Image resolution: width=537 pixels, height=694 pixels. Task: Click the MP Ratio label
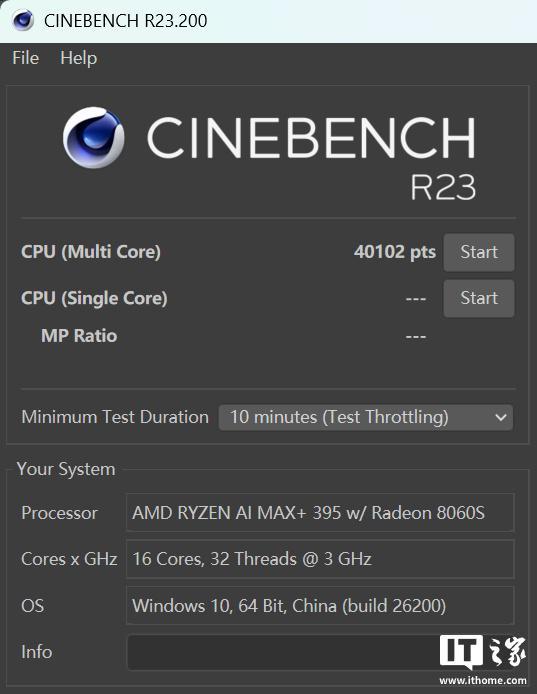tap(79, 336)
